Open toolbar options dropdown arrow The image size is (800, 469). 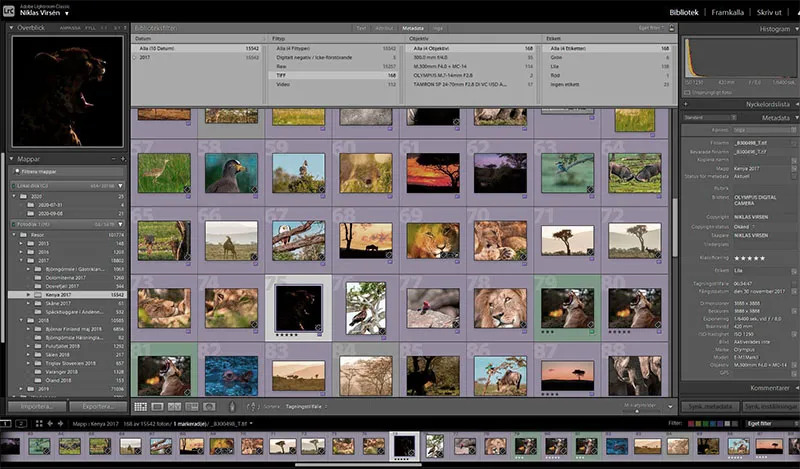(670, 407)
